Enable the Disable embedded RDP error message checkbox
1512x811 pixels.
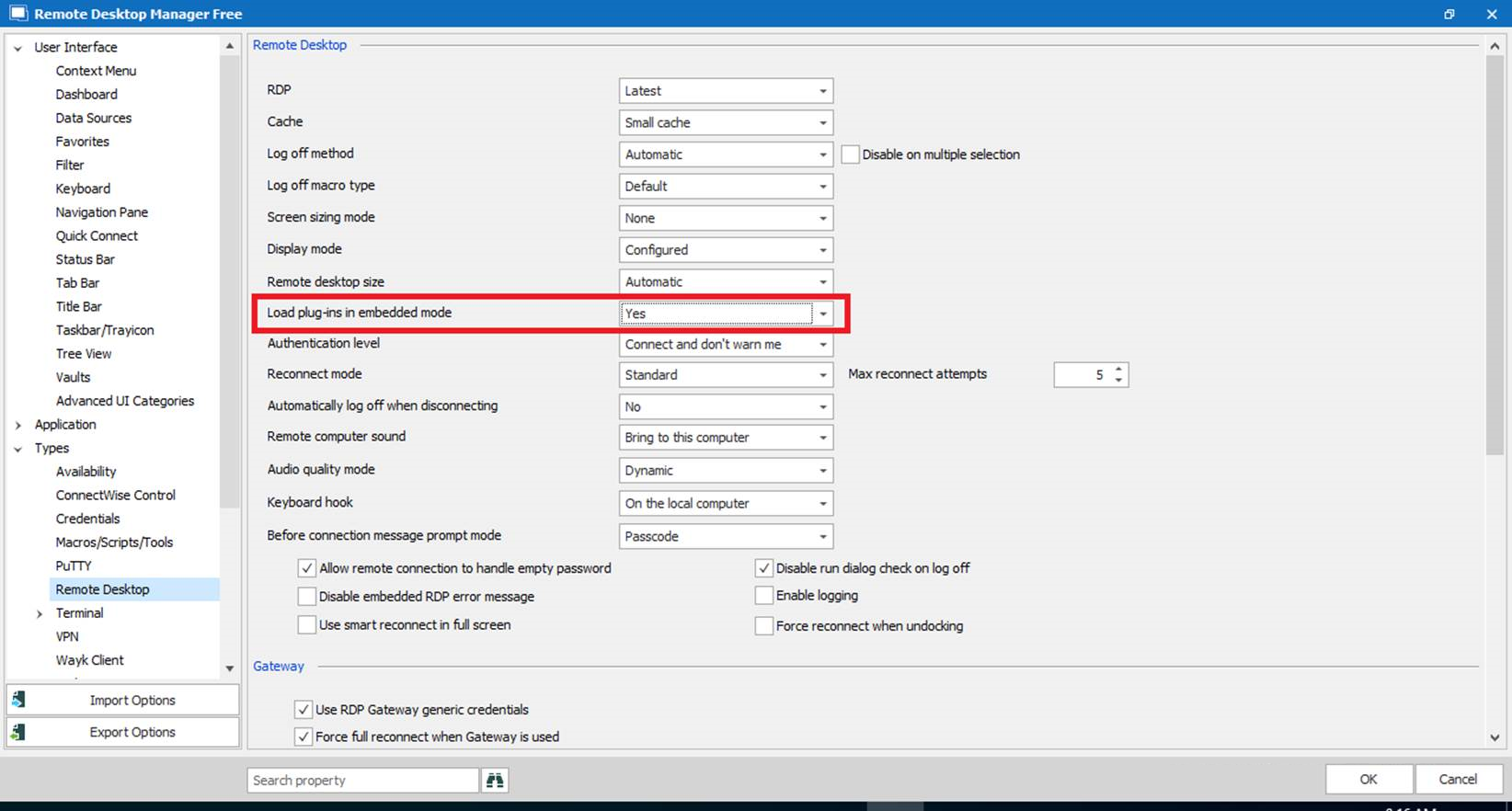click(307, 597)
